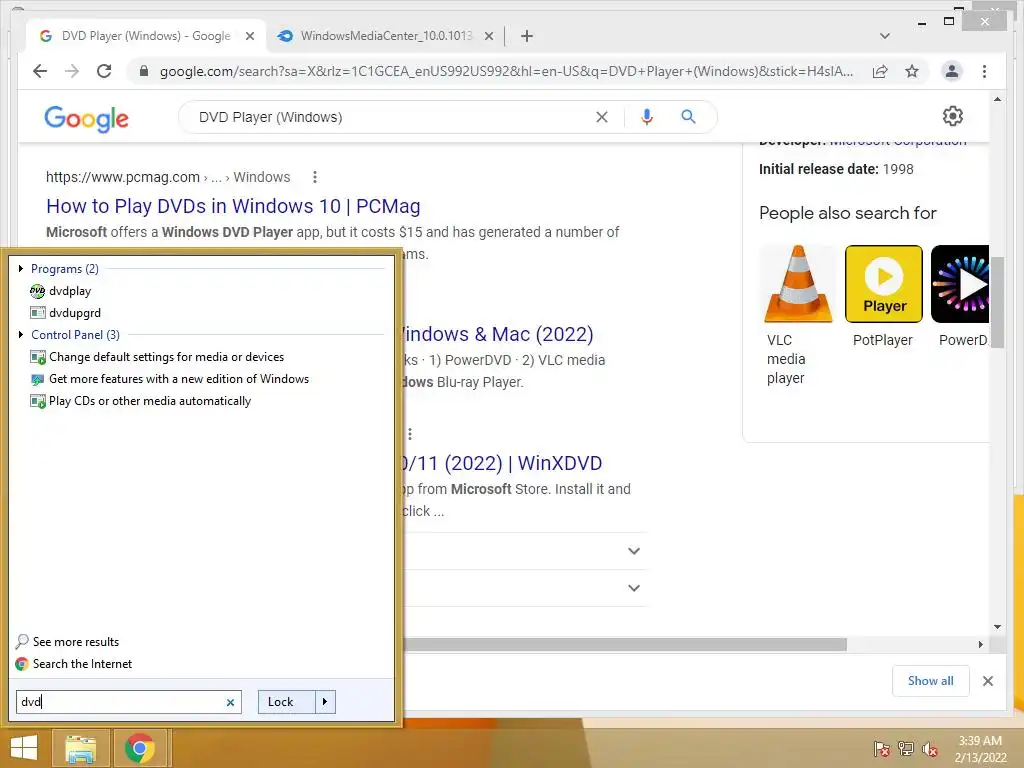Click the page horizontal scrollbar thumb
The width and height of the screenshot is (1024, 768).
pos(624,645)
